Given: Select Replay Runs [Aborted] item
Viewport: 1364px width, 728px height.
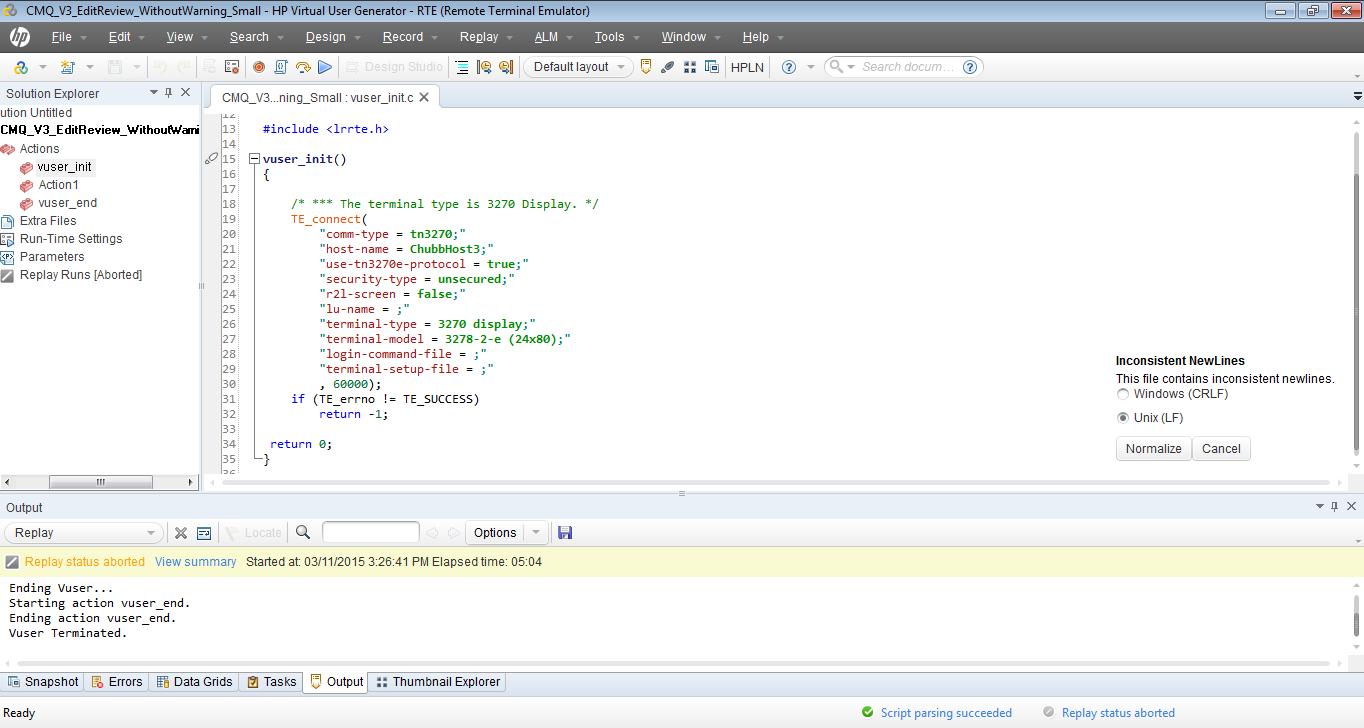Looking at the screenshot, I should (81, 275).
